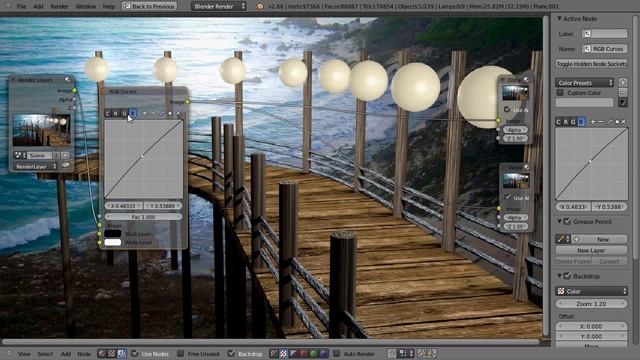640x360 pixels.
Task: Toggle Use Alpha on upper Composite node
Action: click(507, 109)
